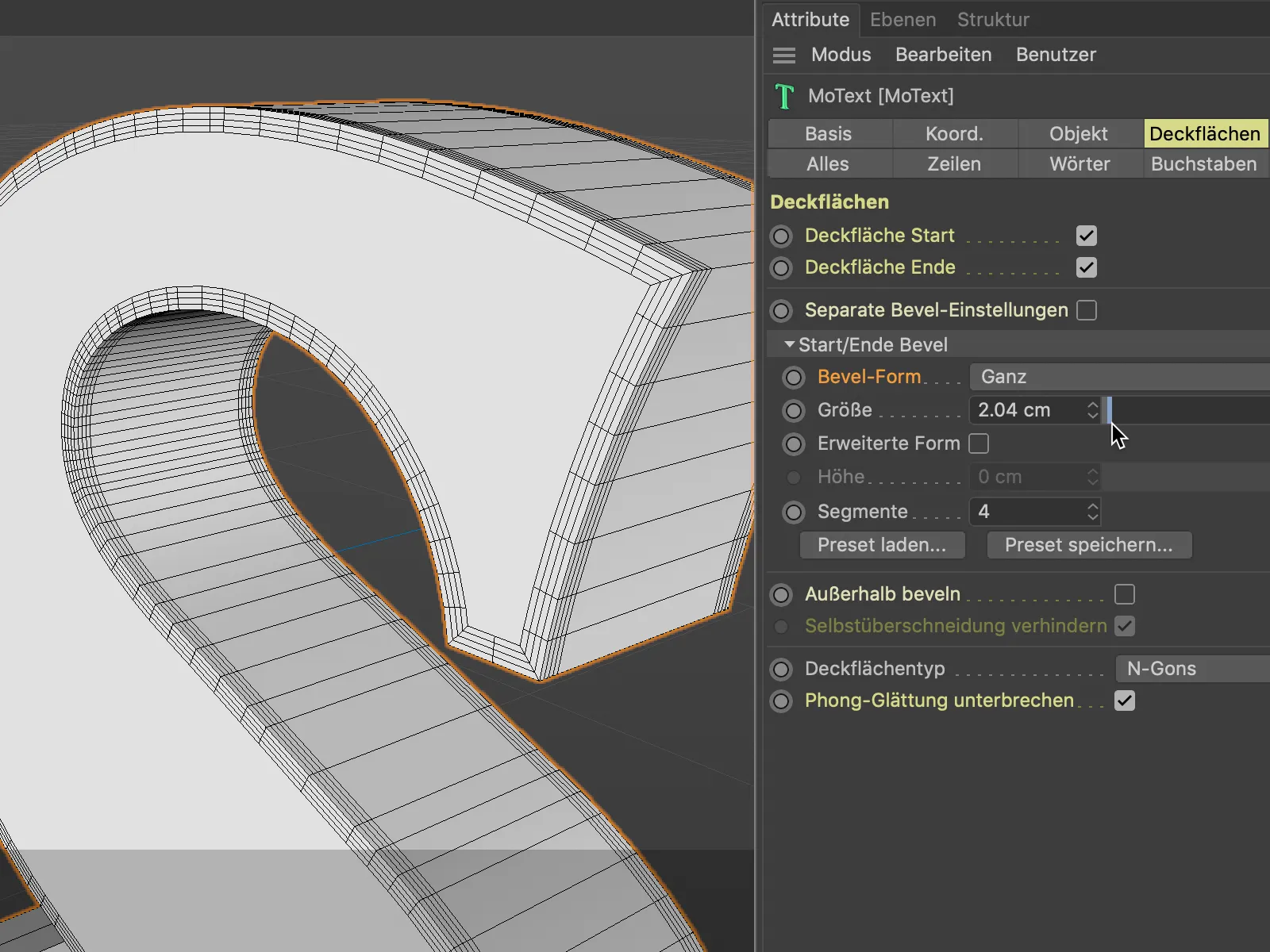Viewport: 1270px width, 952px height.
Task: Disable the Deckfläche Start checkbox
Action: coord(1087,236)
